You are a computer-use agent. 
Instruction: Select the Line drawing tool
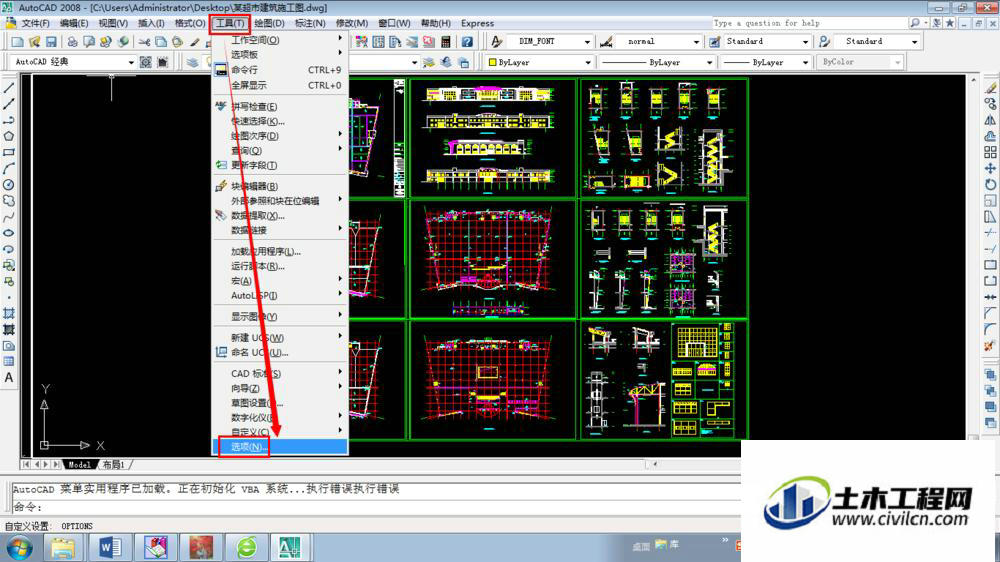point(9,88)
